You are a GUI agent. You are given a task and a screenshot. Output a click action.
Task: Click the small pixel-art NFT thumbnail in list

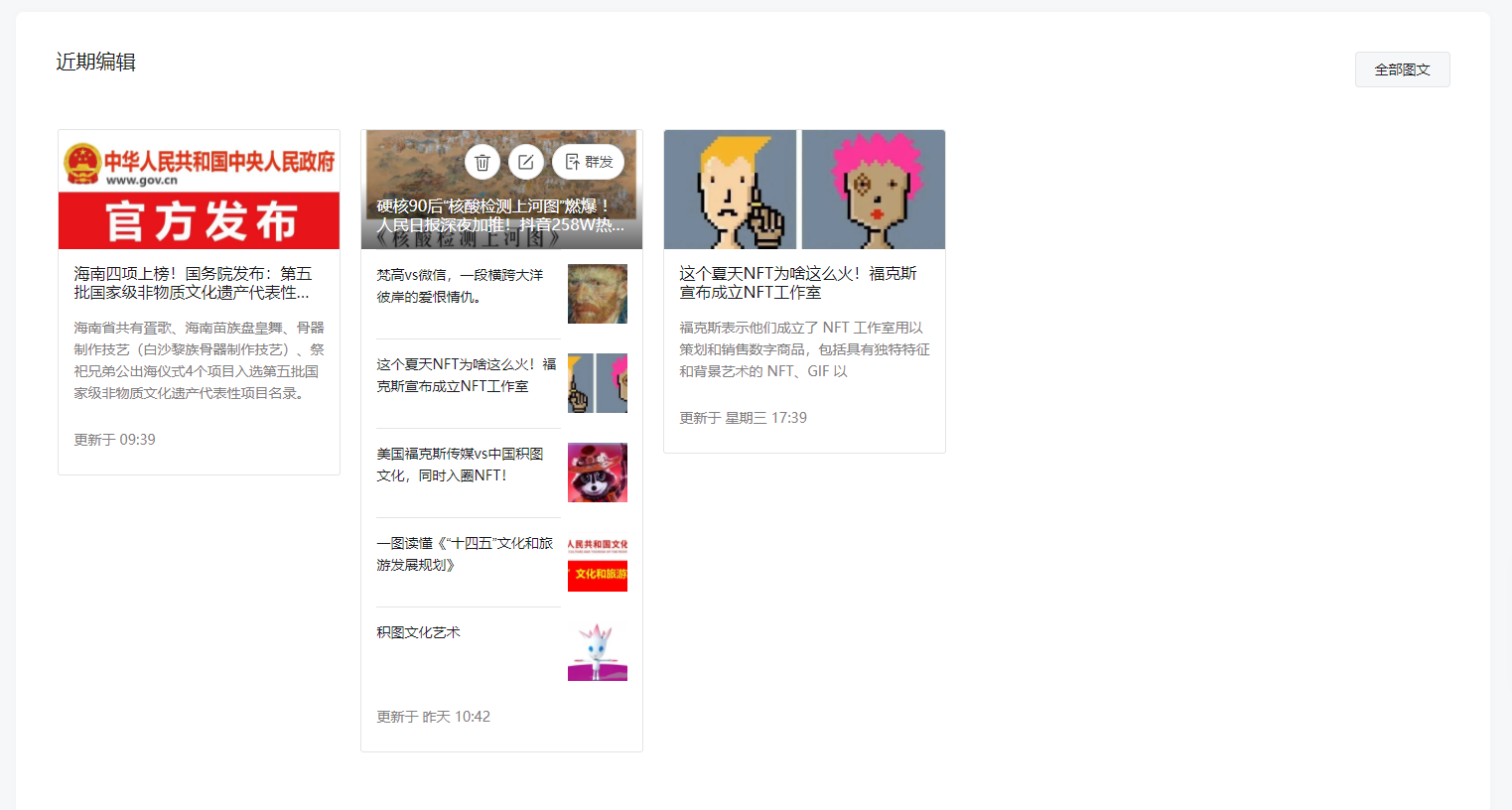click(598, 383)
